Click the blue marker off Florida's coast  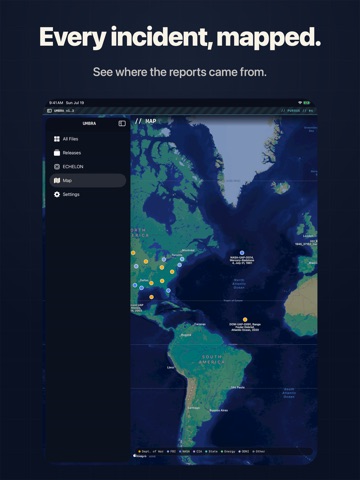coord(168,291)
